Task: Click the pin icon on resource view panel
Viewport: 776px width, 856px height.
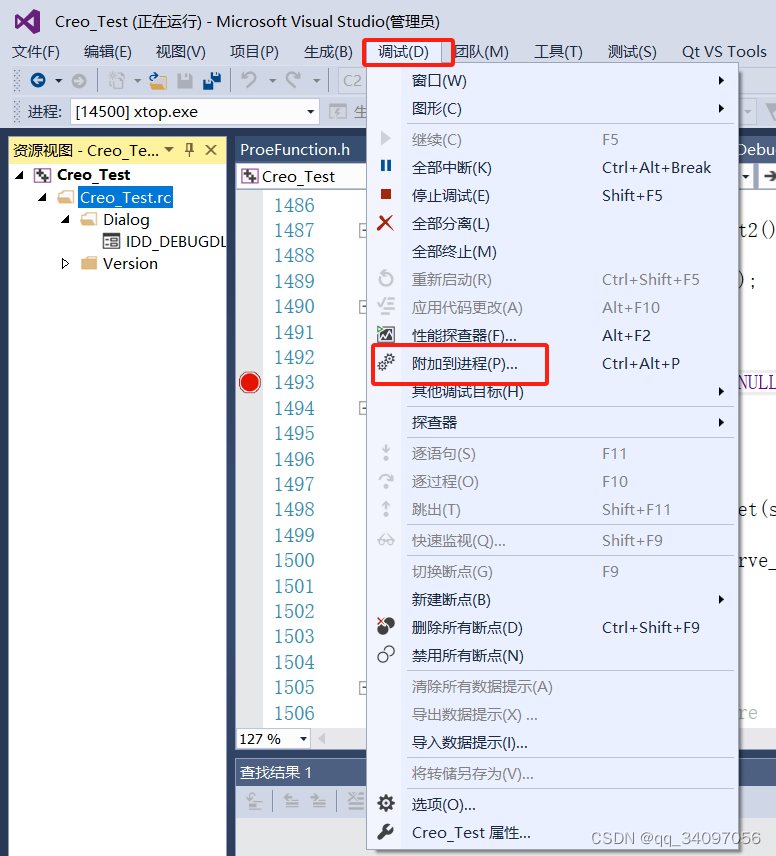Action: coord(189,150)
